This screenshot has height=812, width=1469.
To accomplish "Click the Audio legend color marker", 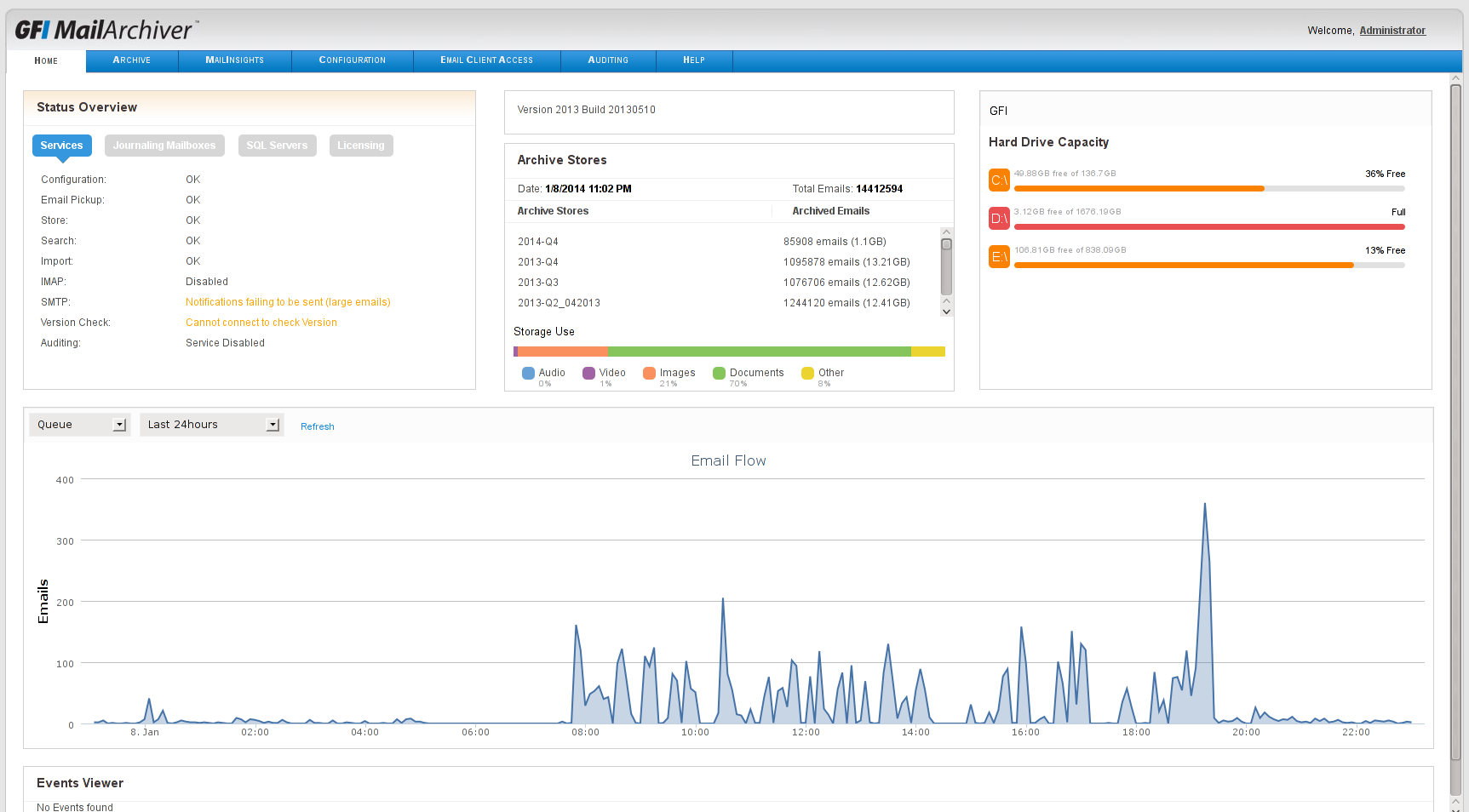I will coord(528,373).
